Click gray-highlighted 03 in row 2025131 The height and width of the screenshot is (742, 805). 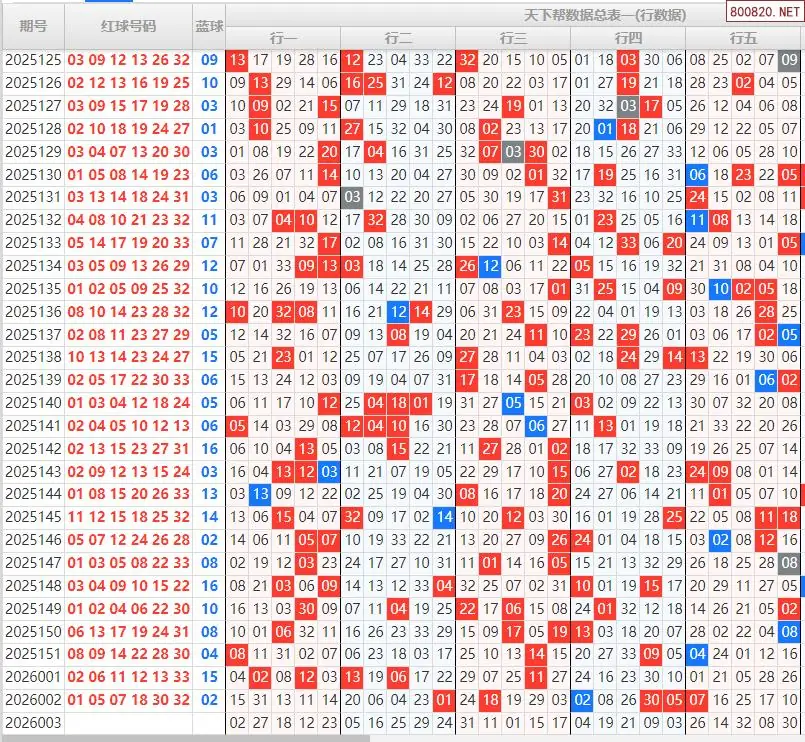coord(352,197)
